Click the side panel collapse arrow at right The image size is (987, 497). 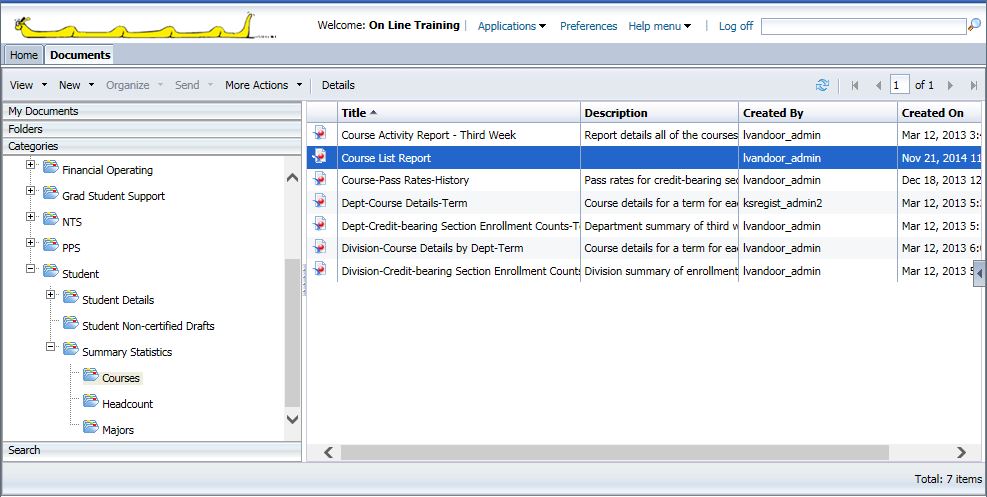[x=979, y=275]
